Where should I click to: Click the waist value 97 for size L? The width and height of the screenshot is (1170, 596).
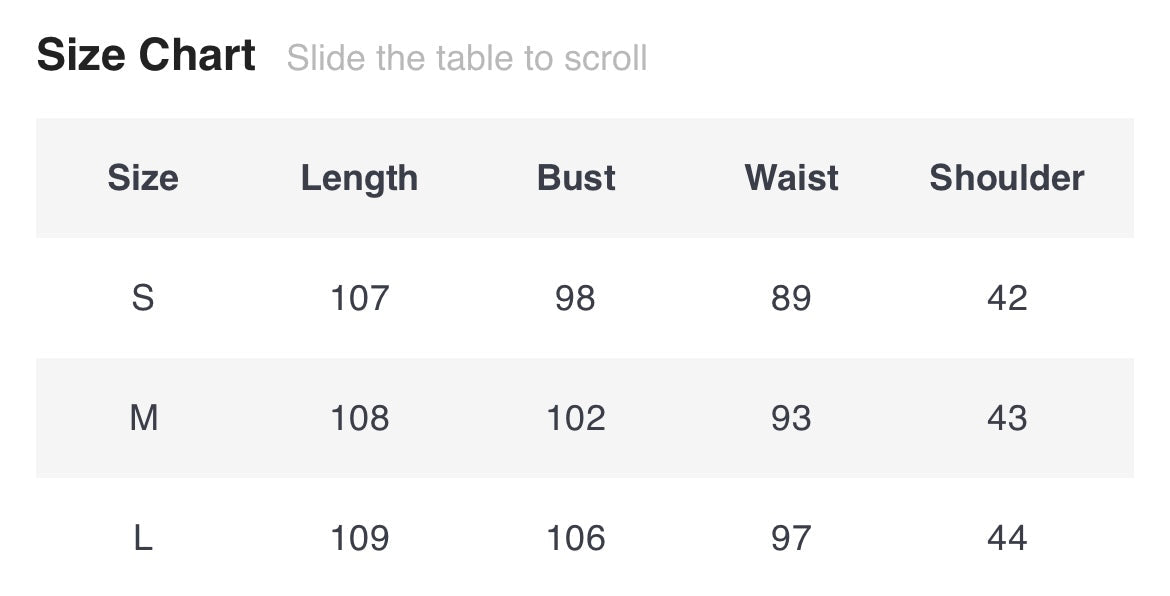791,539
